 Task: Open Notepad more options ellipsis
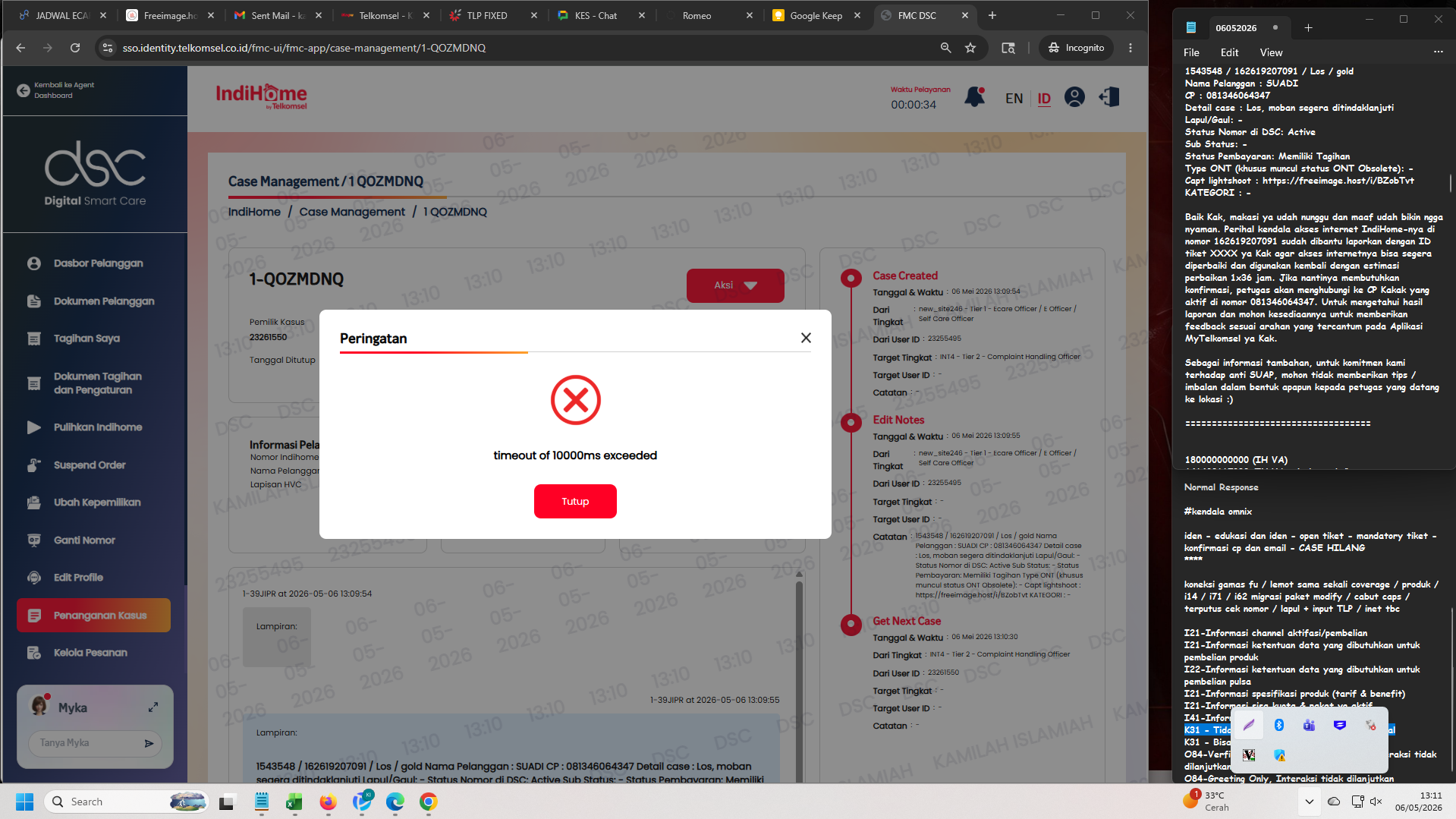(1438, 52)
